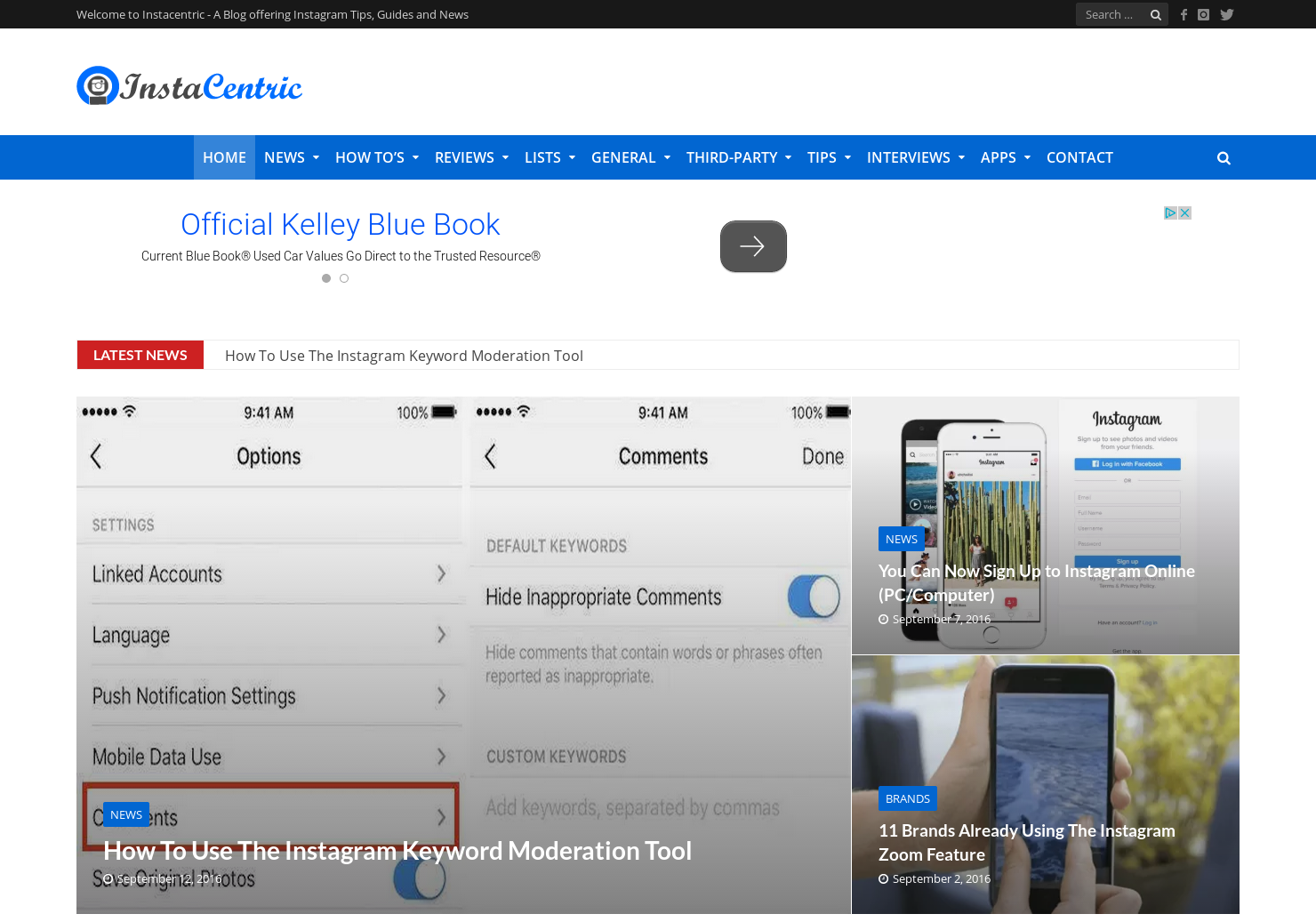Screen dimensions: 1316x922
Task: Expand the THIRD-PARTY dropdown menu
Action: coord(739,157)
